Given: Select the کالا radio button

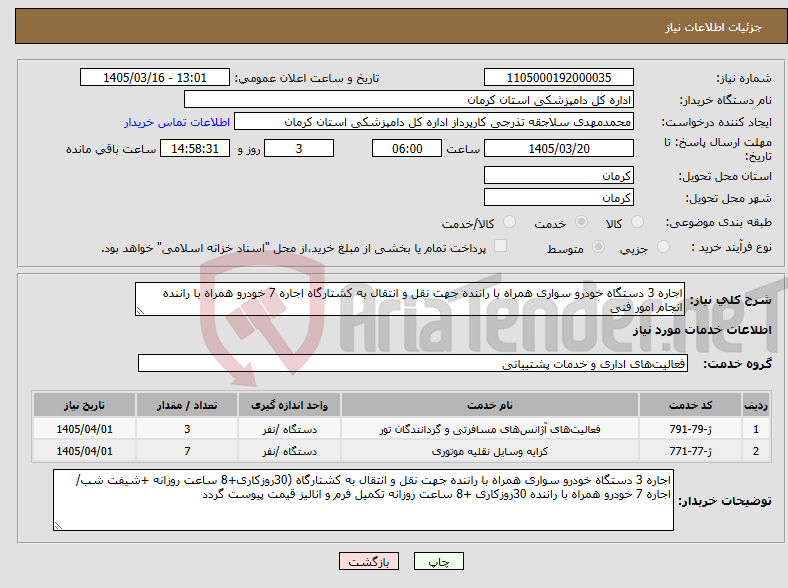Looking at the screenshot, I should pos(637,222).
